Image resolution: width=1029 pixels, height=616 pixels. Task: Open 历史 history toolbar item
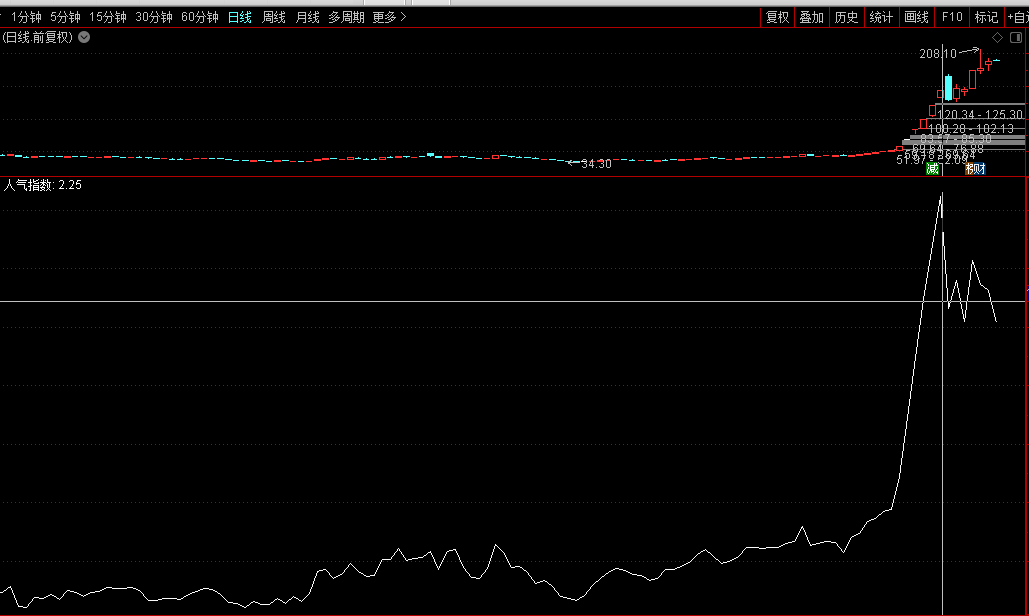click(x=846, y=17)
